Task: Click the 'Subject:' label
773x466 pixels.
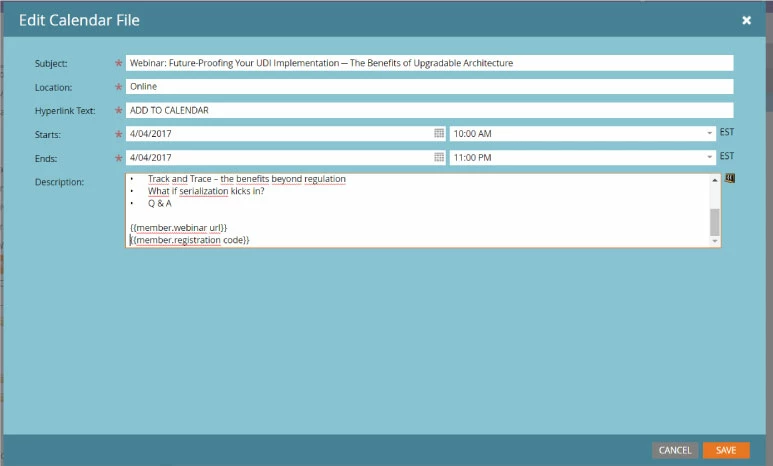Action: point(51,64)
